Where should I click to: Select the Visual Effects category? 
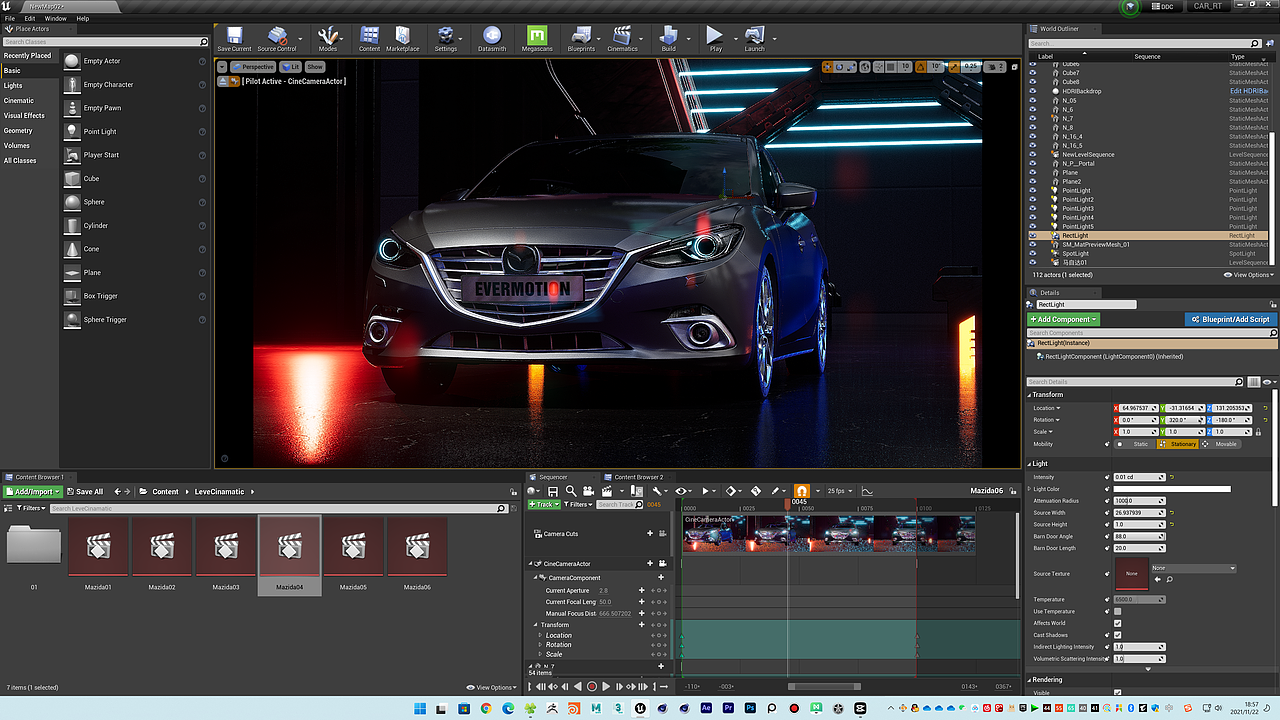[24, 115]
